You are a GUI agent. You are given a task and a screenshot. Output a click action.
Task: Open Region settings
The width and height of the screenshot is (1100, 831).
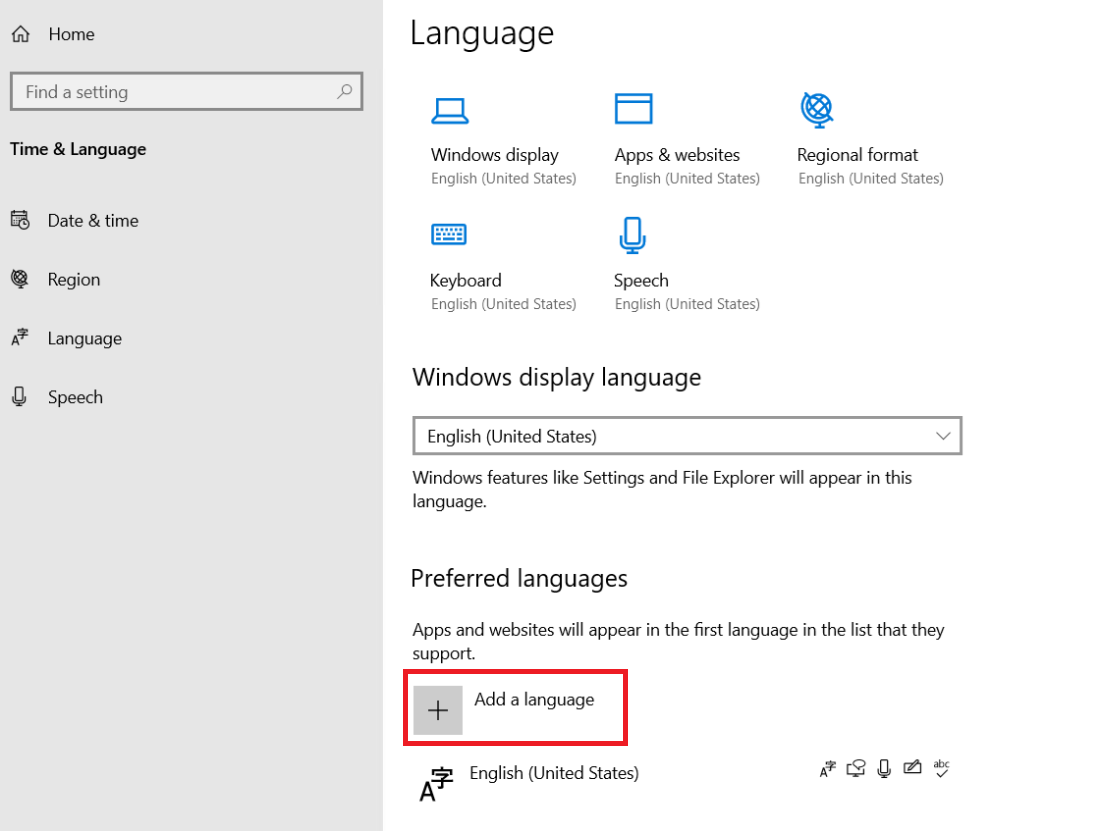coord(74,280)
